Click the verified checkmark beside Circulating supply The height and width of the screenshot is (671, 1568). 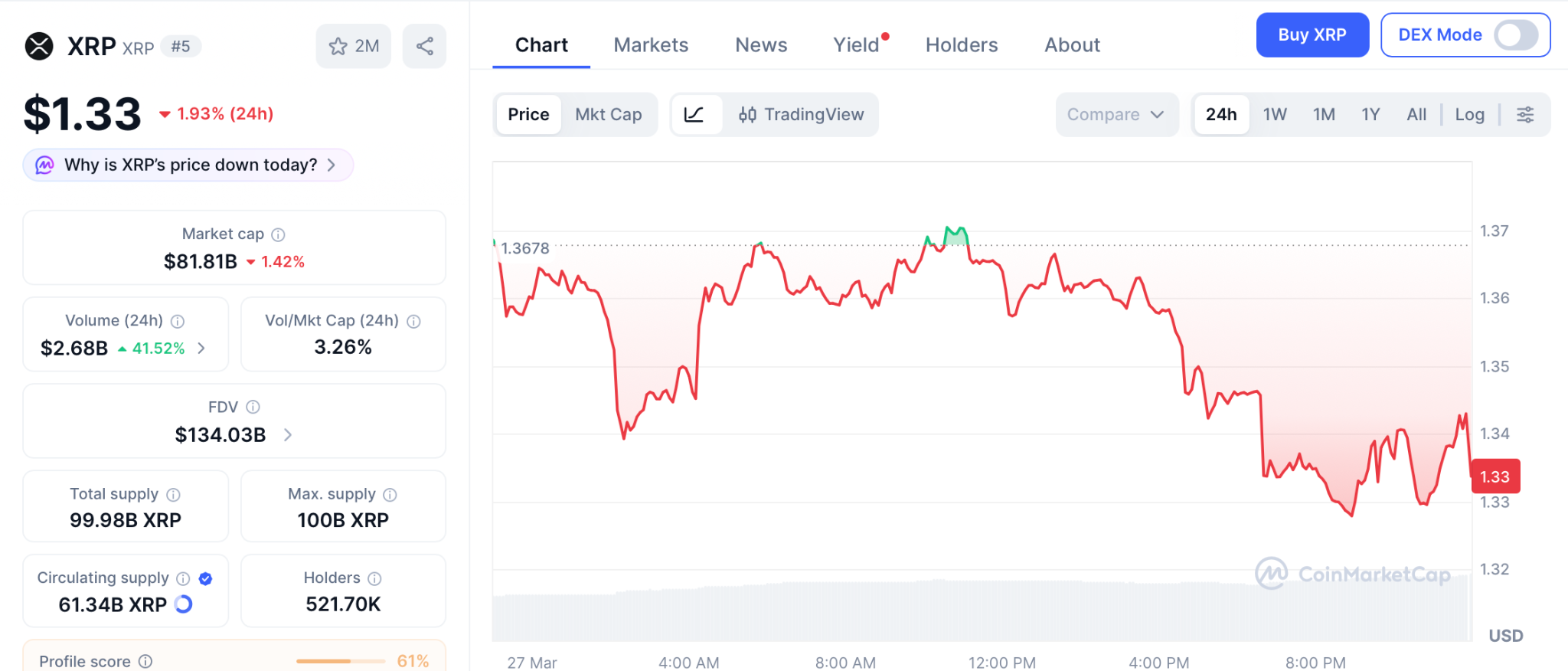point(204,578)
